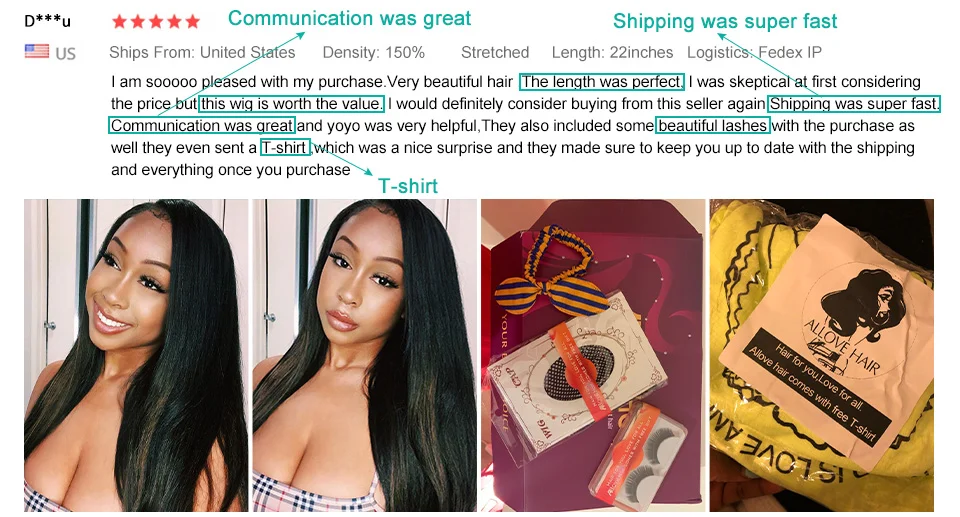Open the yellow T-shirt package photo
Image resolution: width=960 pixels, height=517 pixels.
click(822, 355)
